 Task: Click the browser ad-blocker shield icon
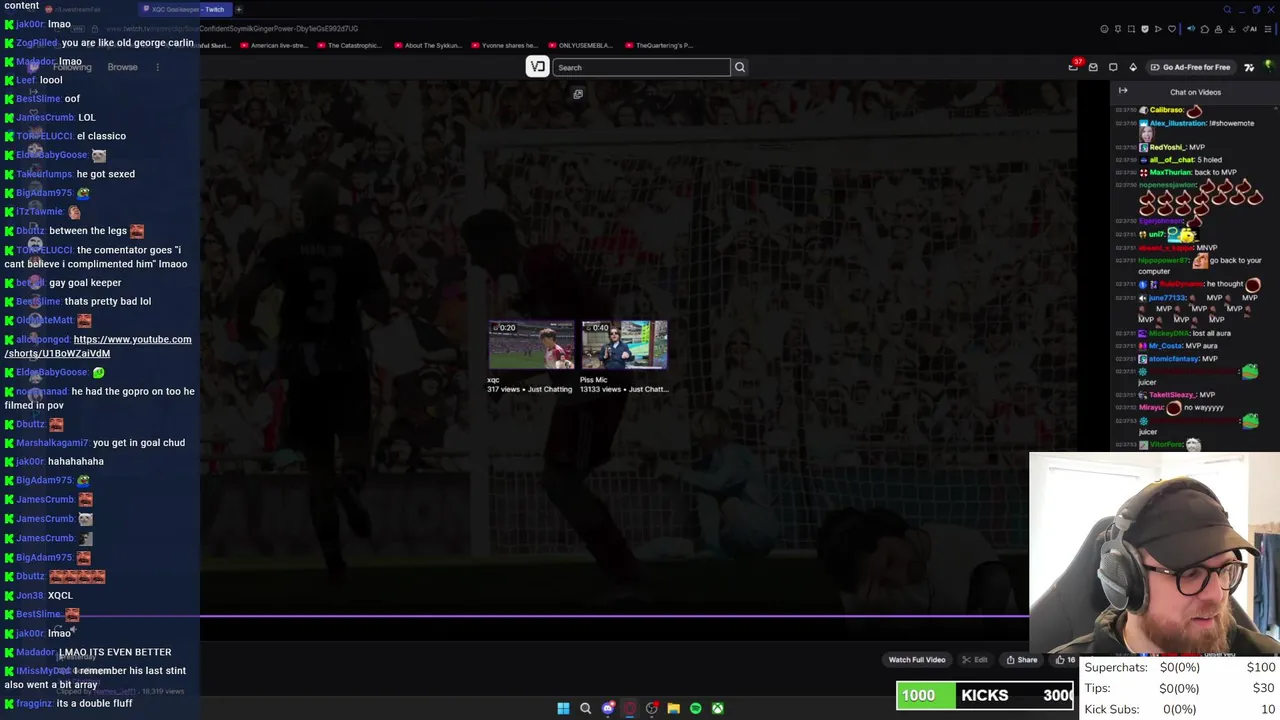1145,29
